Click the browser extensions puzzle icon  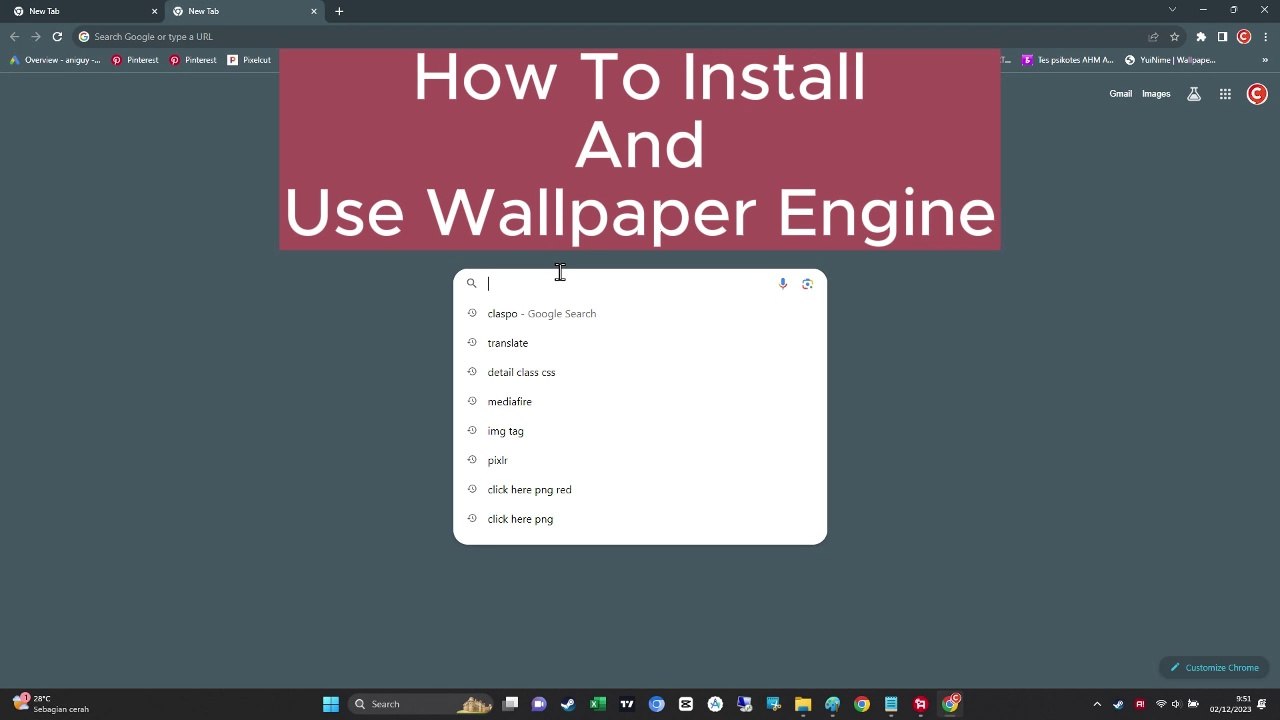pos(1200,36)
